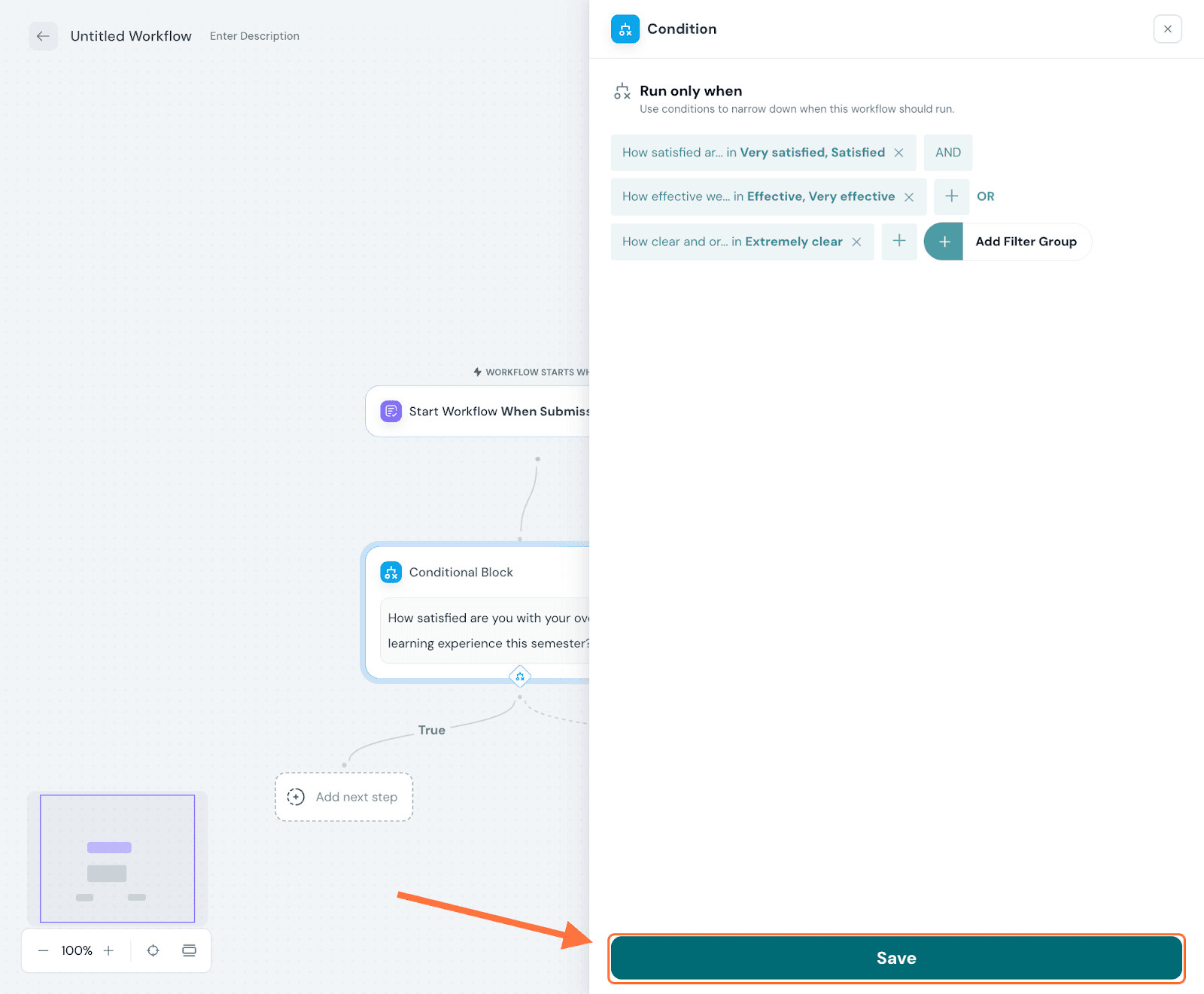Click the back arrow next to Untitled Workflow
Image resolution: width=1204 pixels, height=994 pixels.
click(43, 36)
